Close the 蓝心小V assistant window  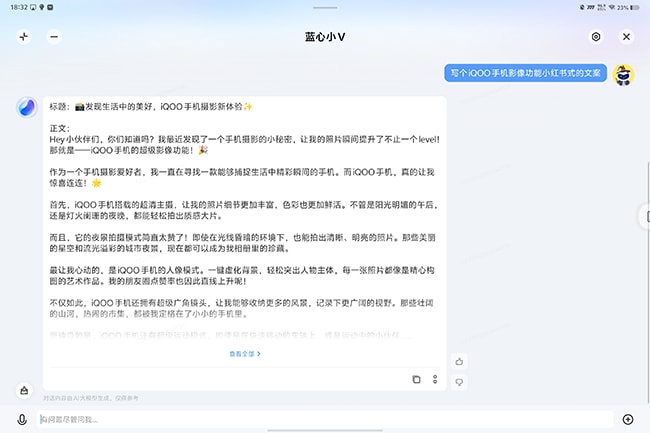click(x=626, y=37)
